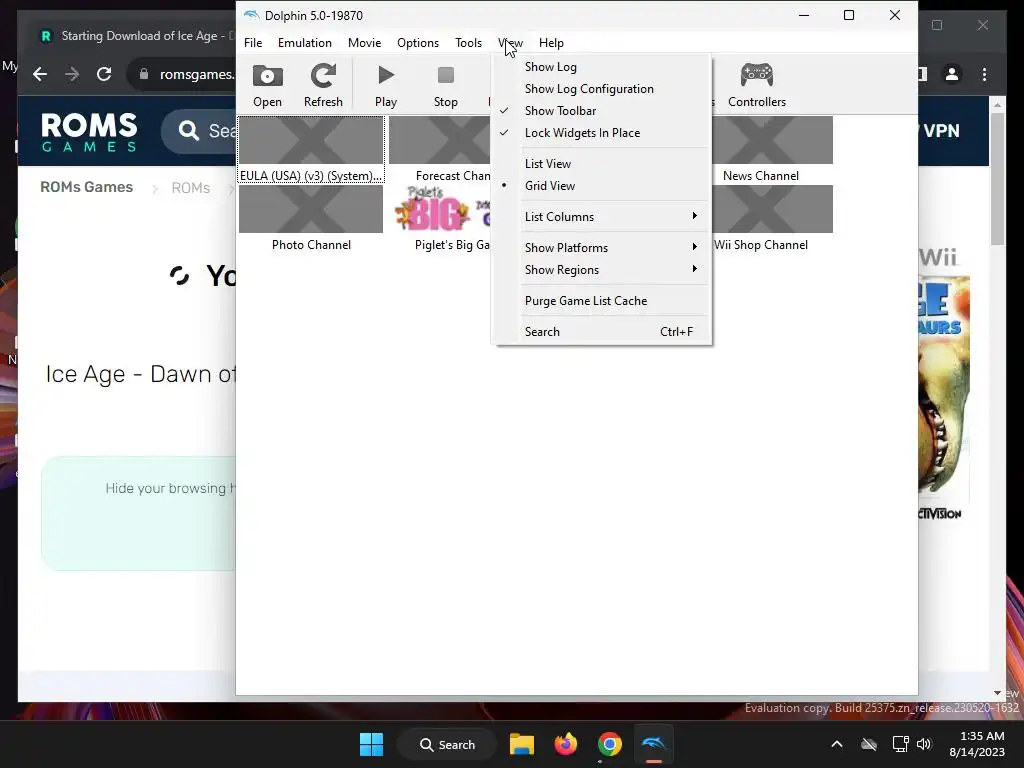Click the Refresh toolbar icon
Image resolution: width=1024 pixels, height=768 pixels.
click(323, 86)
